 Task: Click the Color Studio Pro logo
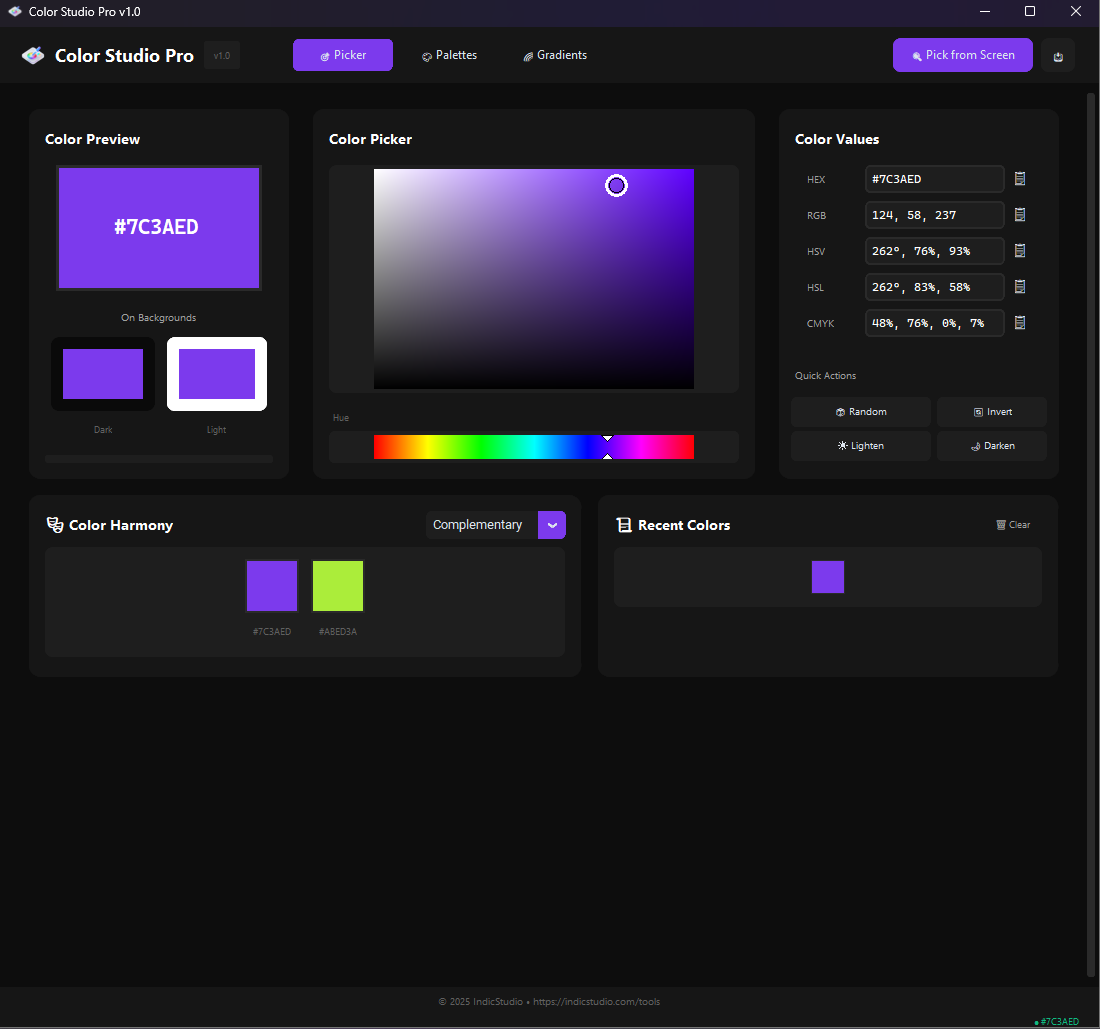(106, 55)
